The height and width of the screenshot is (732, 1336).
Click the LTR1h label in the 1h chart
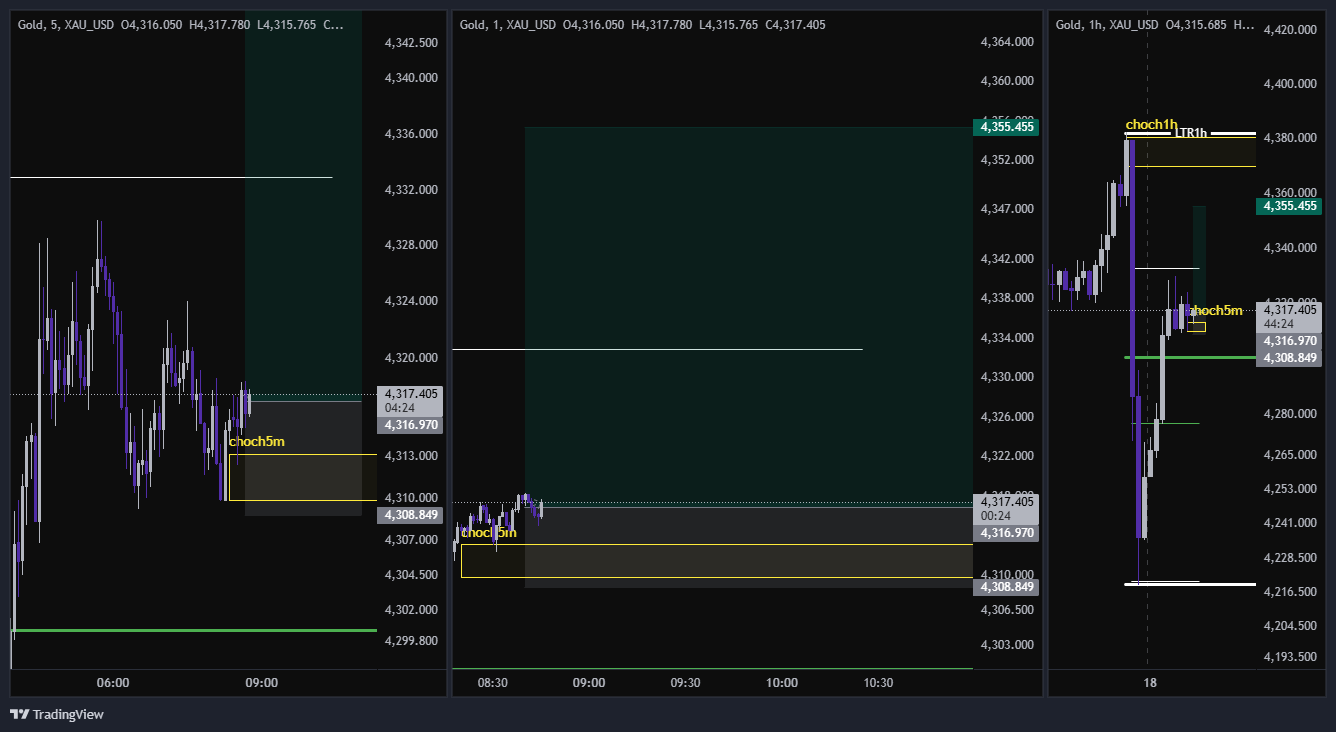point(1192,132)
